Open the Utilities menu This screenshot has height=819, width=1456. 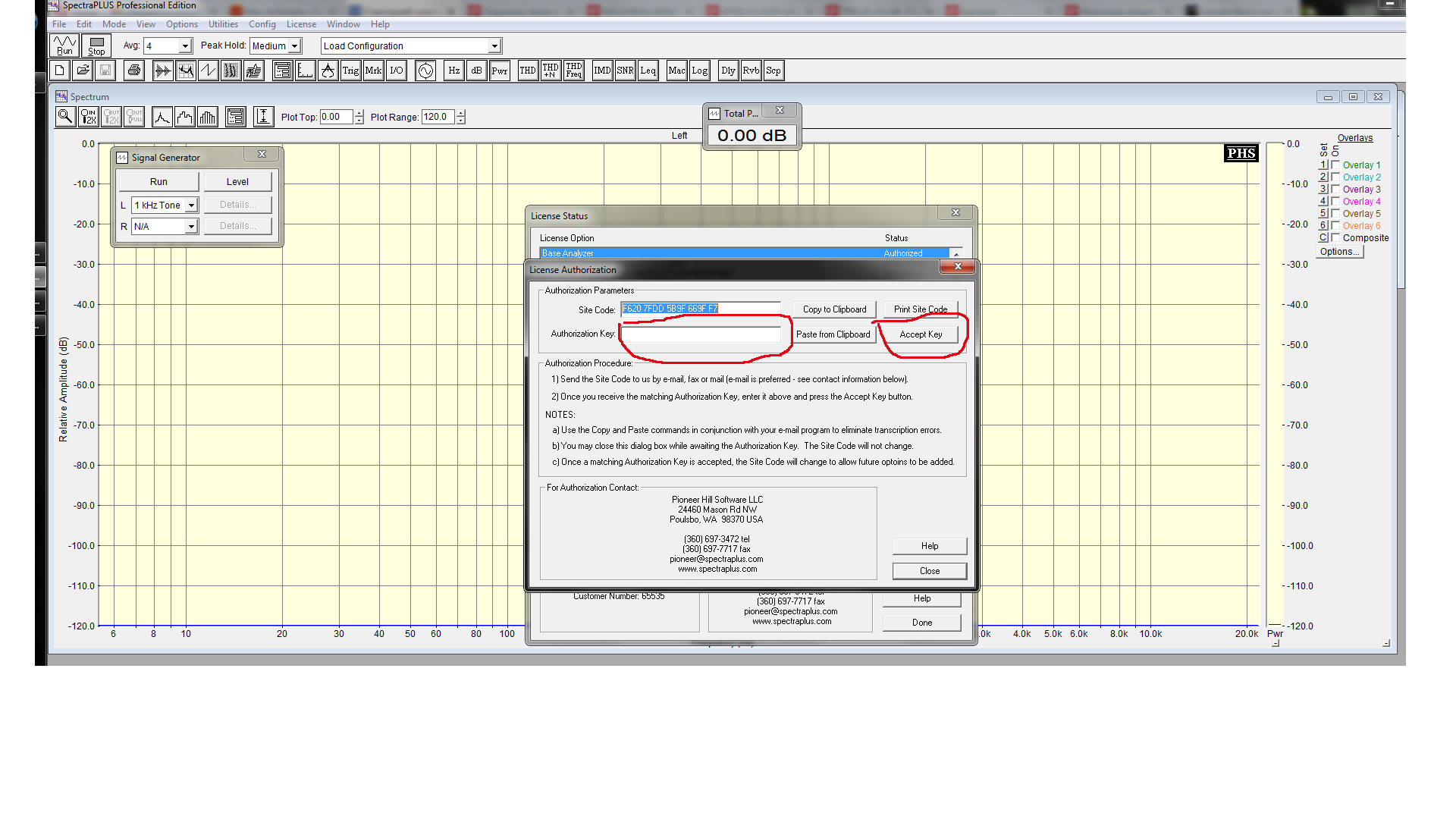(223, 24)
